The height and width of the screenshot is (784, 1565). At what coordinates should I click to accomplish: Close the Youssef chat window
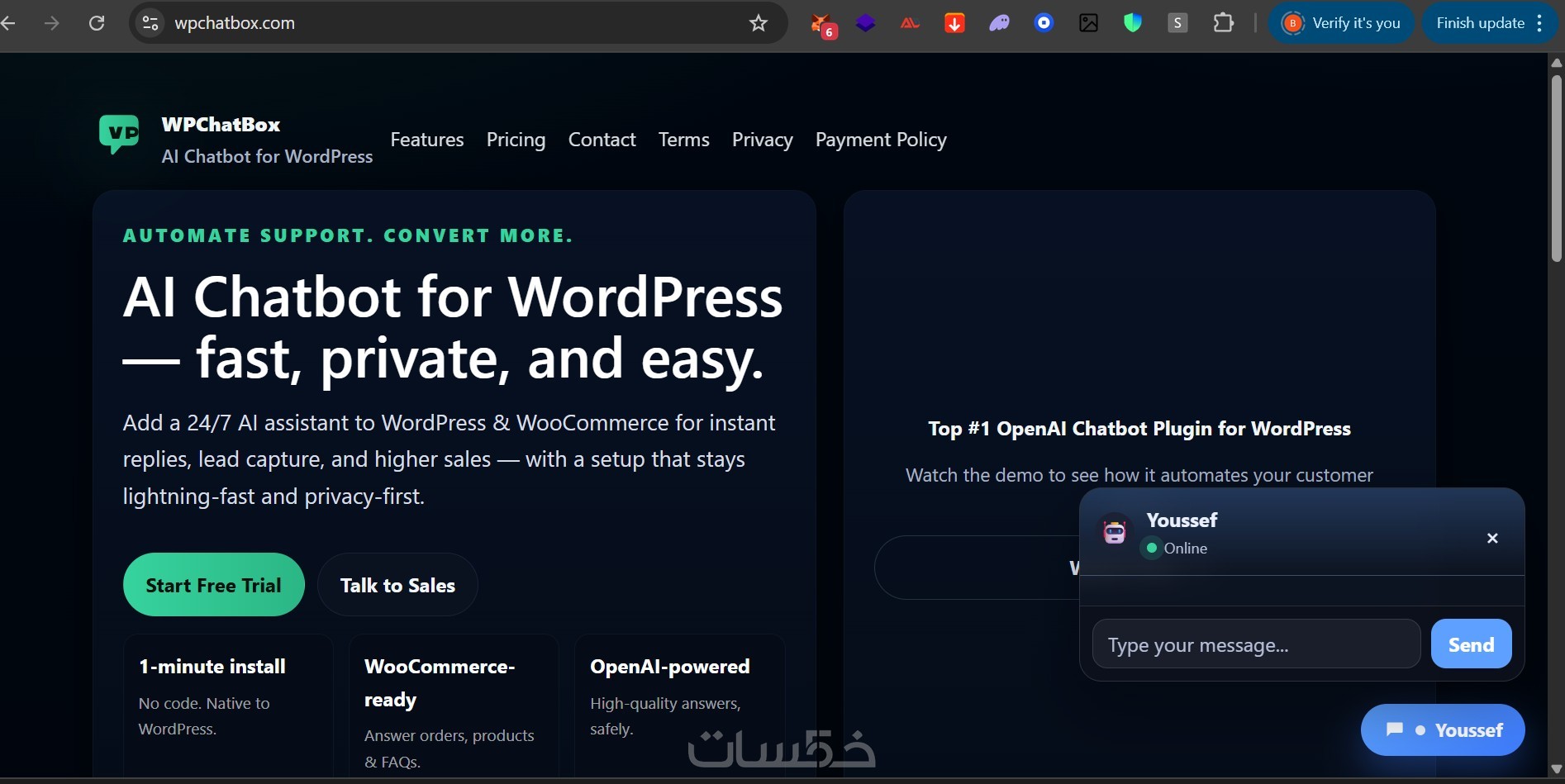pos(1492,538)
